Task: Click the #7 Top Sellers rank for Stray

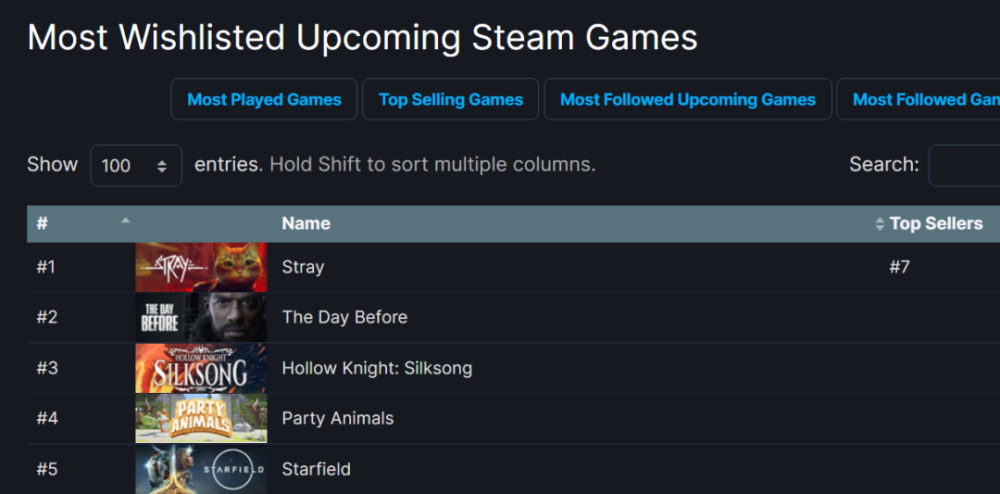Action: [899, 267]
